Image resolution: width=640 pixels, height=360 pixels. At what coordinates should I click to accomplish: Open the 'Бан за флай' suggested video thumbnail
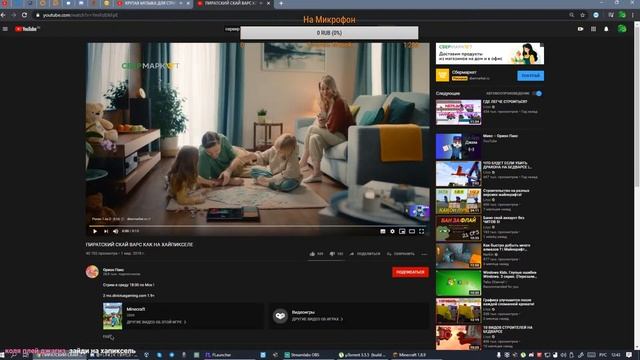coord(458,228)
